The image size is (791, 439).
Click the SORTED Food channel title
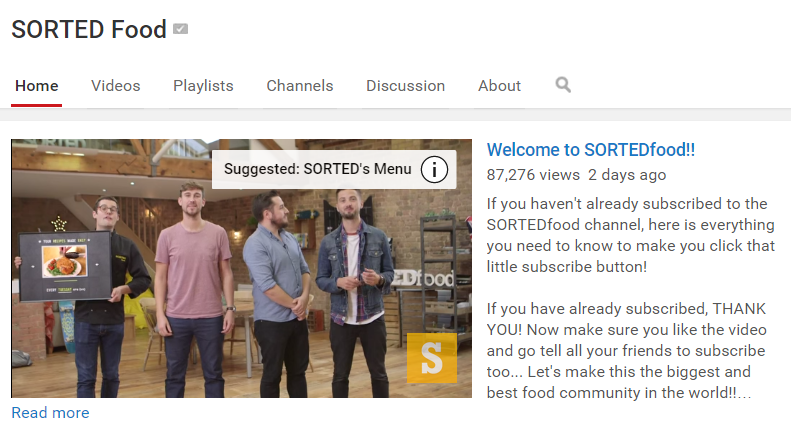(89, 29)
